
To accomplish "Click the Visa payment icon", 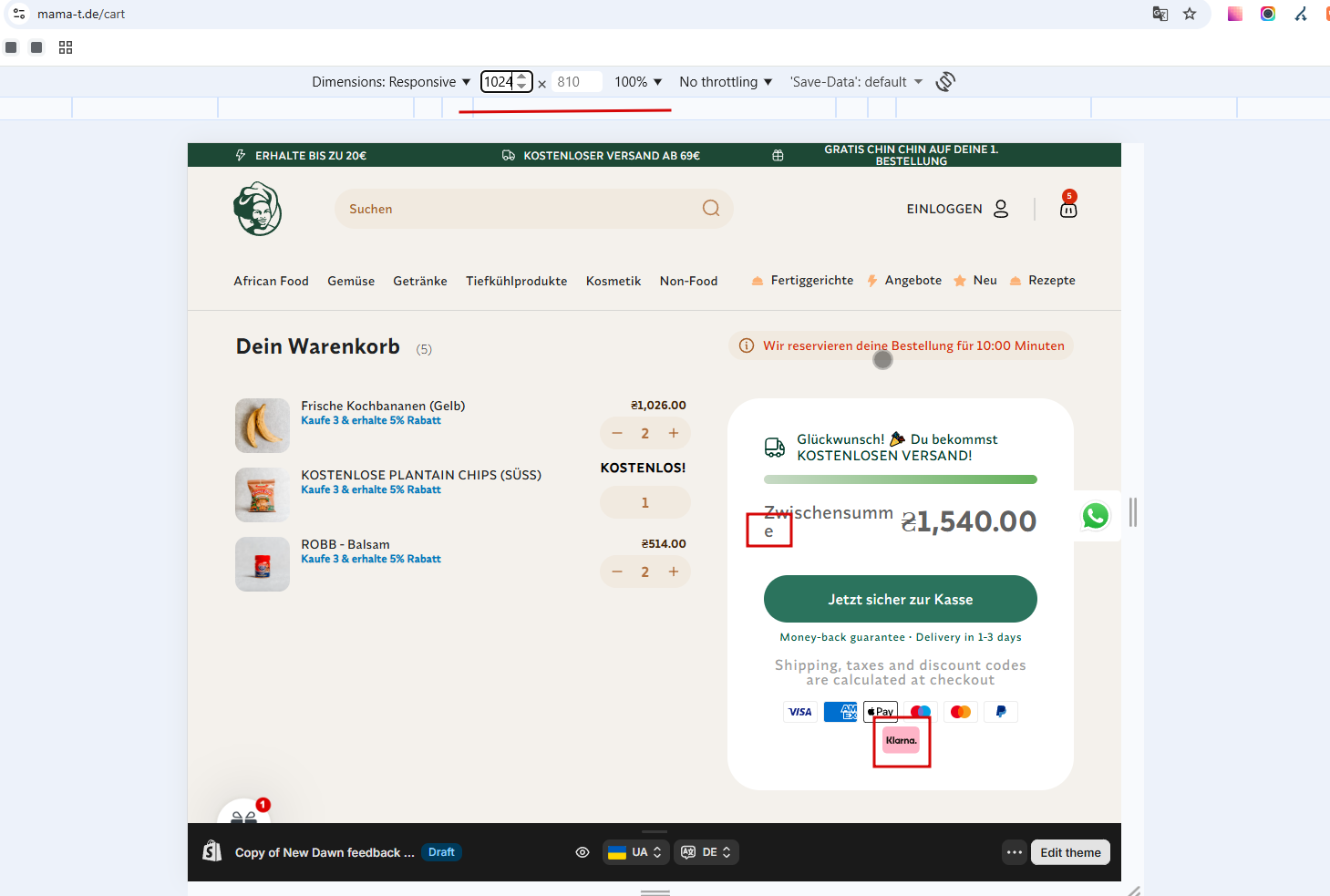I will click(x=800, y=712).
